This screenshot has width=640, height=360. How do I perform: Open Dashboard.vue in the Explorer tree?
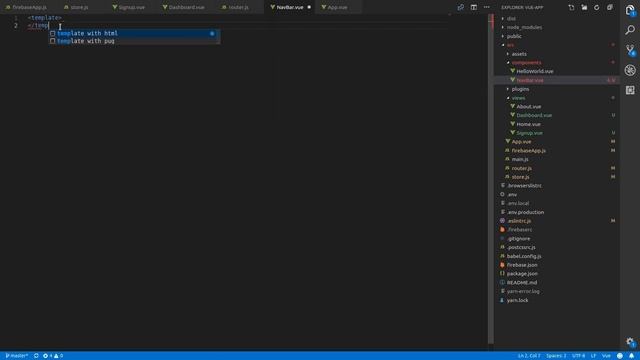[x=534, y=116]
